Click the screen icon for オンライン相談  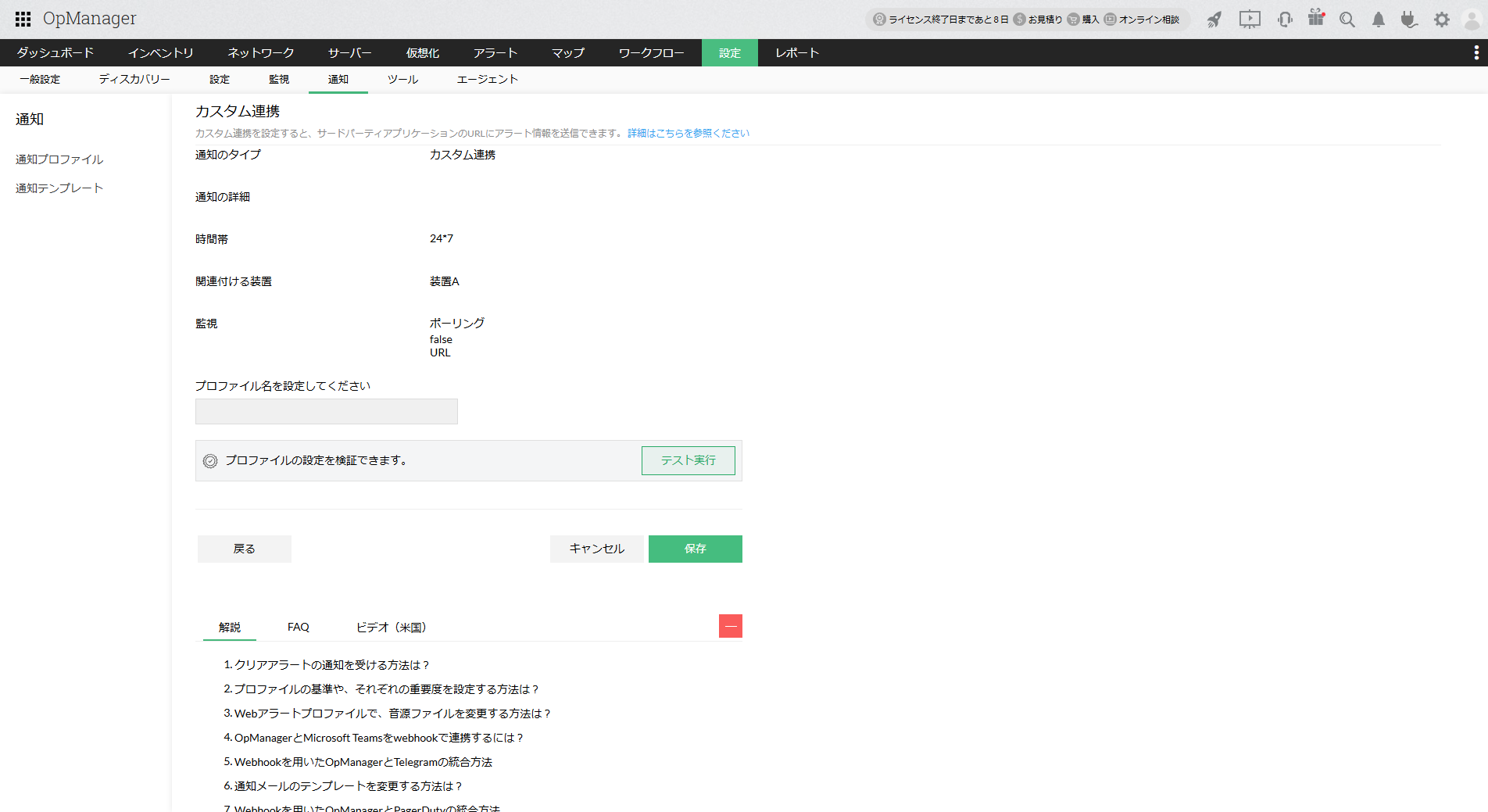[x=1110, y=20]
